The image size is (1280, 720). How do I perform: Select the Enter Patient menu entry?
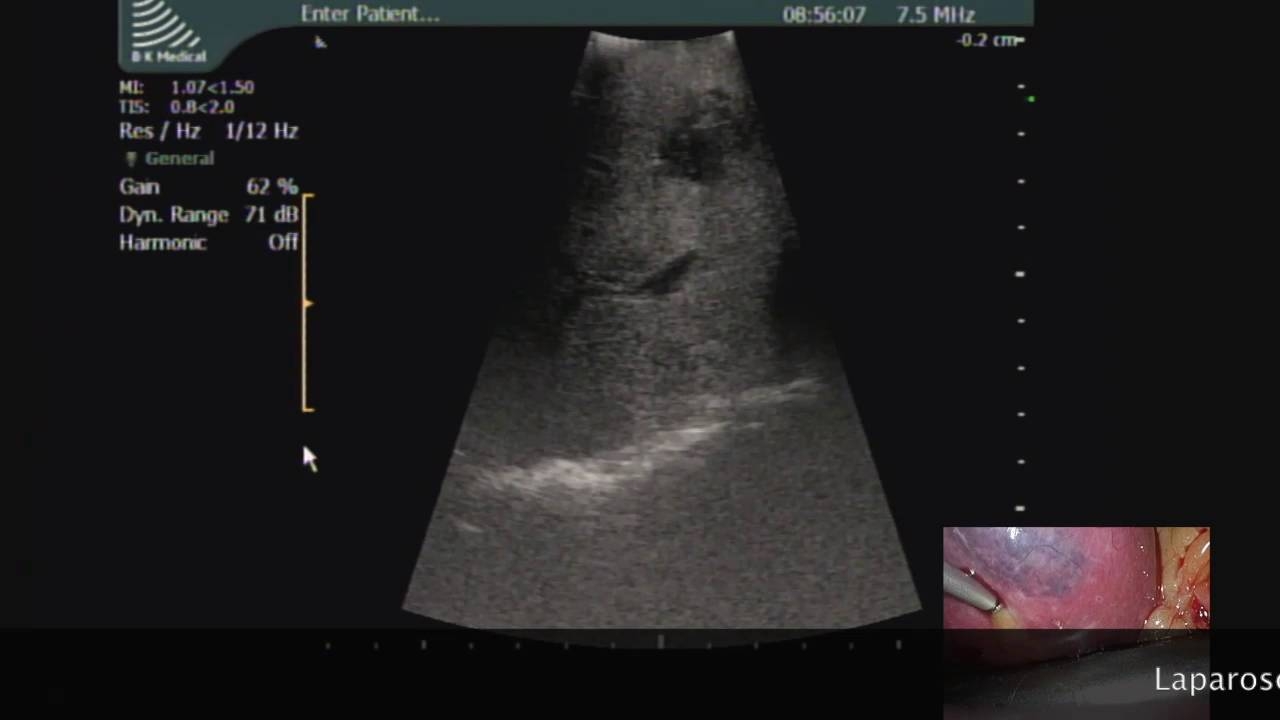coord(369,14)
